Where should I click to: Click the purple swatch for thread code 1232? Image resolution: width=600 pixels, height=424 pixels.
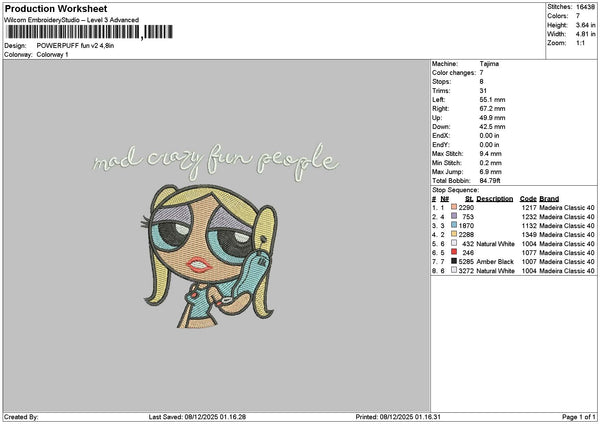coord(454,216)
